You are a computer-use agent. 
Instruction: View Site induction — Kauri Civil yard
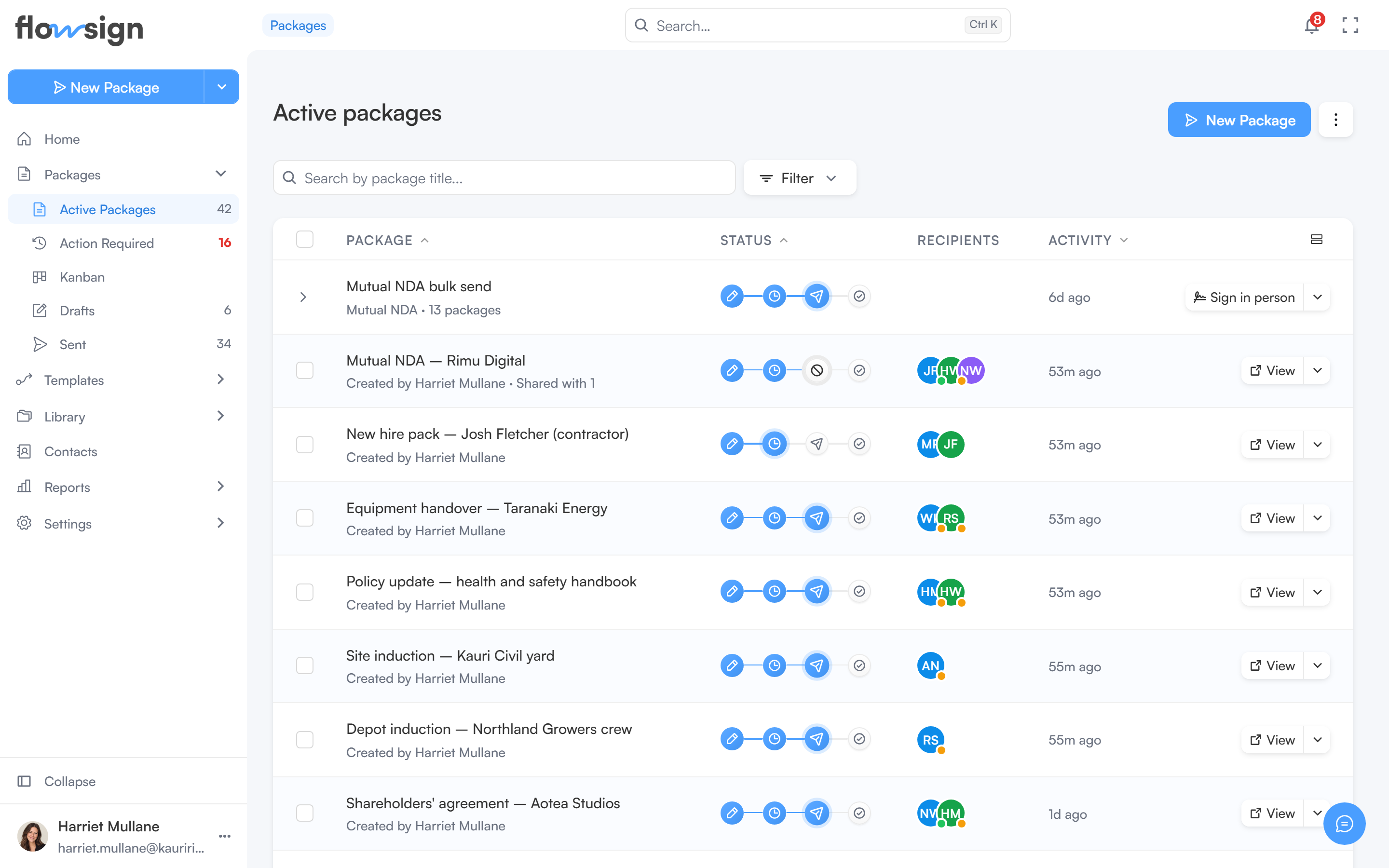click(x=1272, y=665)
